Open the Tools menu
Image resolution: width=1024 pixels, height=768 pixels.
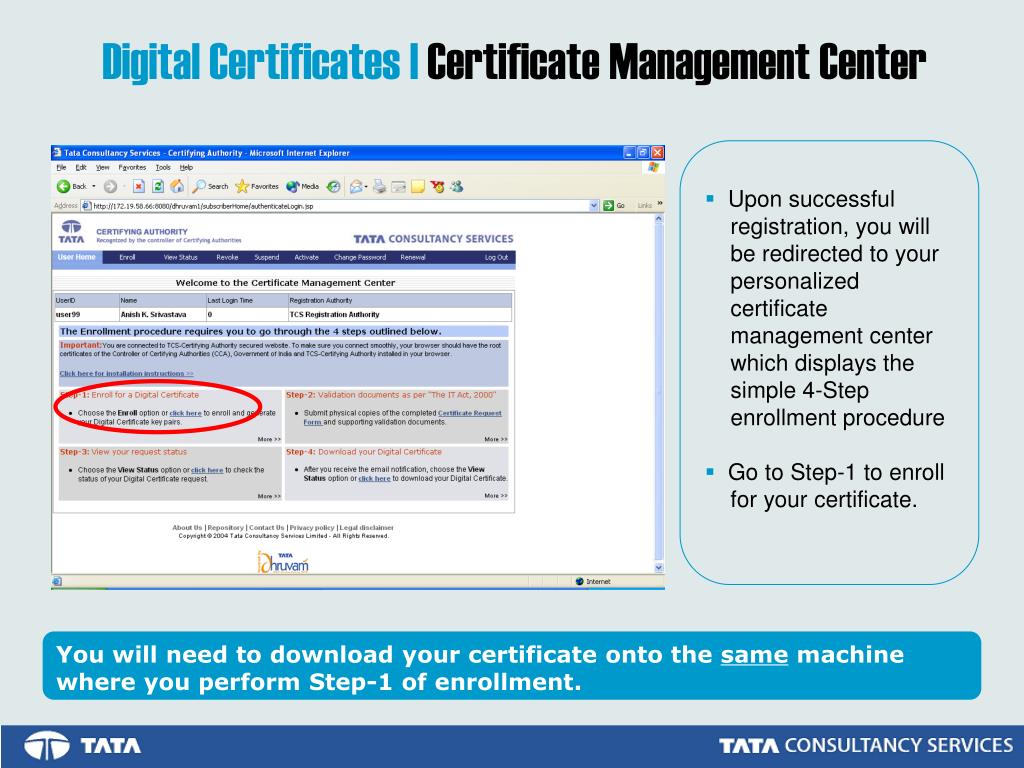pos(163,168)
